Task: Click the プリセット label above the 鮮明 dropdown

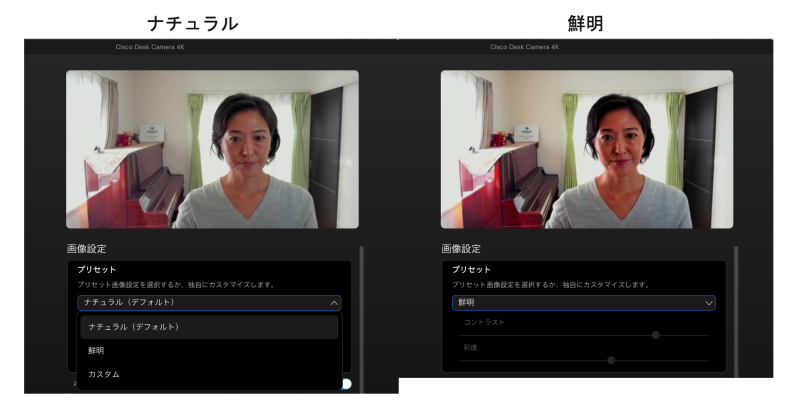Action: coord(471,270)
